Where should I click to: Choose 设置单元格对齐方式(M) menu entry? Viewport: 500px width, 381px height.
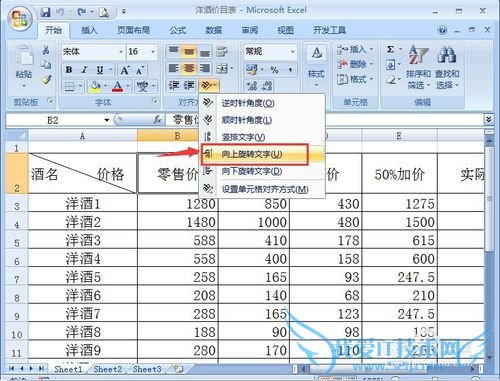(x=262, y=189)
